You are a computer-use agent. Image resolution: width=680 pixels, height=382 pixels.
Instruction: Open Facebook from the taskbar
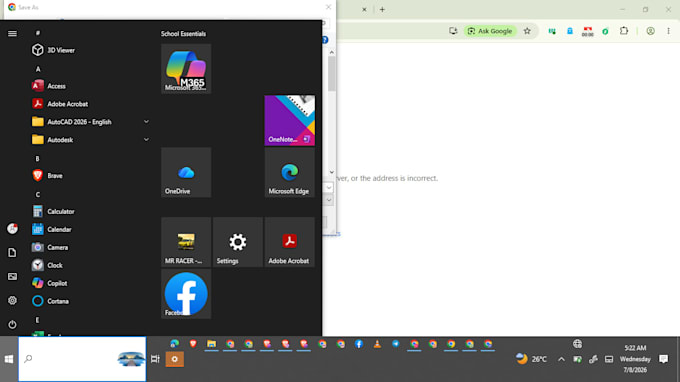pyautogui.click(x=359, y=344)
